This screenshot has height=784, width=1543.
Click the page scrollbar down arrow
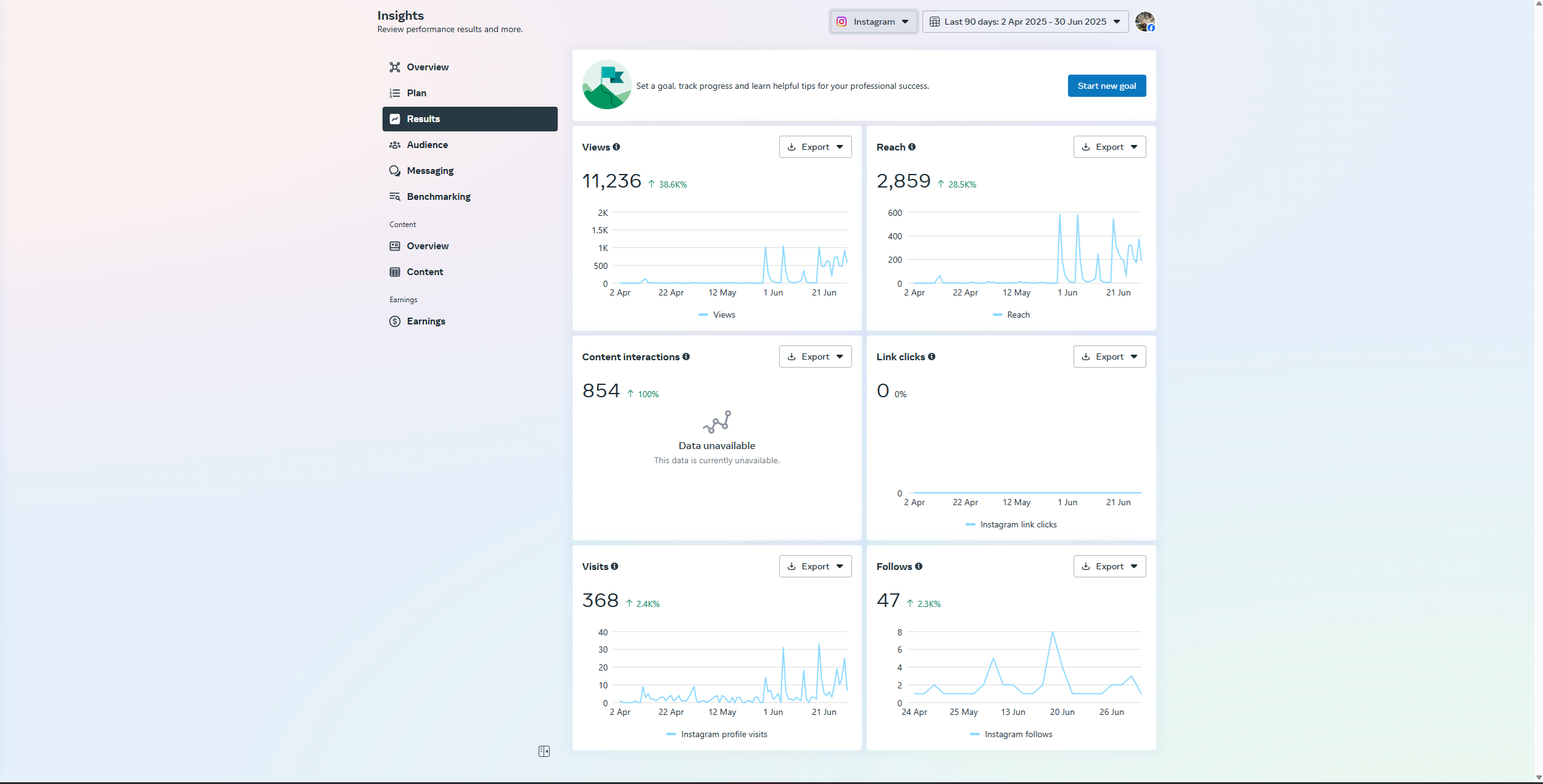(x=1538, y=778)
